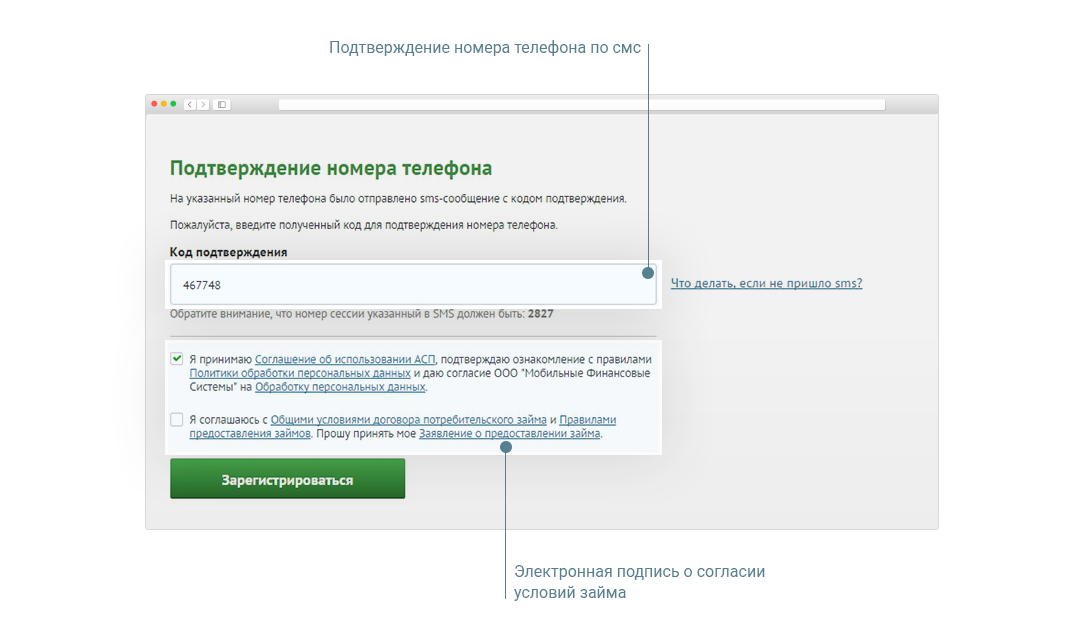Image resolution: width=1086 pixels, height=631 pixels.
Task: Open 'Политики обработки персональных данных' link
Action: [x=300, y=373]
